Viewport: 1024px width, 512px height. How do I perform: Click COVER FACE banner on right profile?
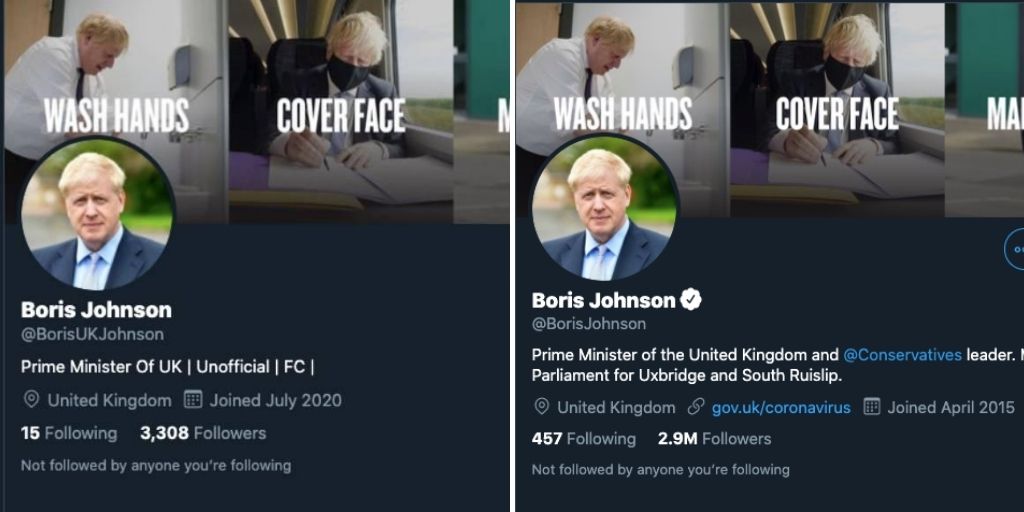[837, 114]
